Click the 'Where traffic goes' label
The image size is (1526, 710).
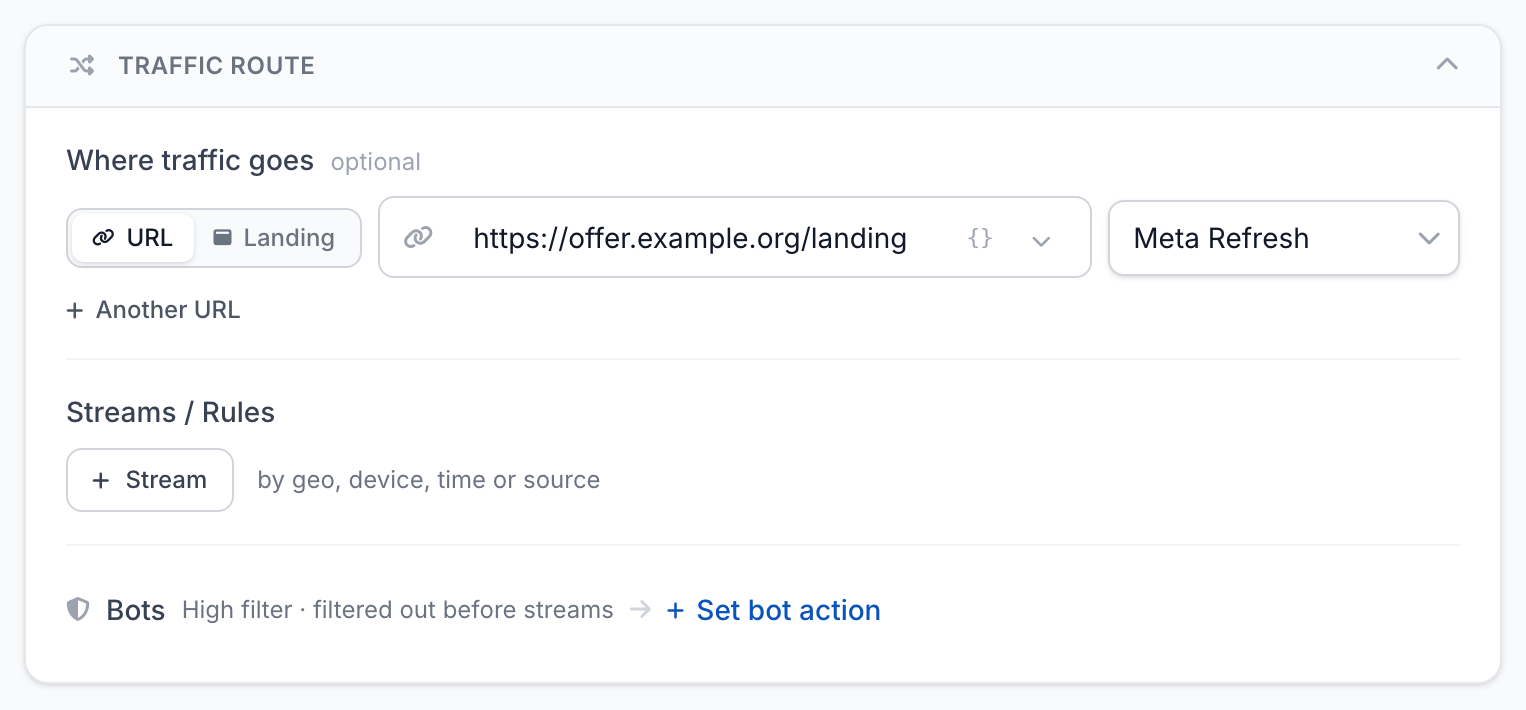(190, 160)
